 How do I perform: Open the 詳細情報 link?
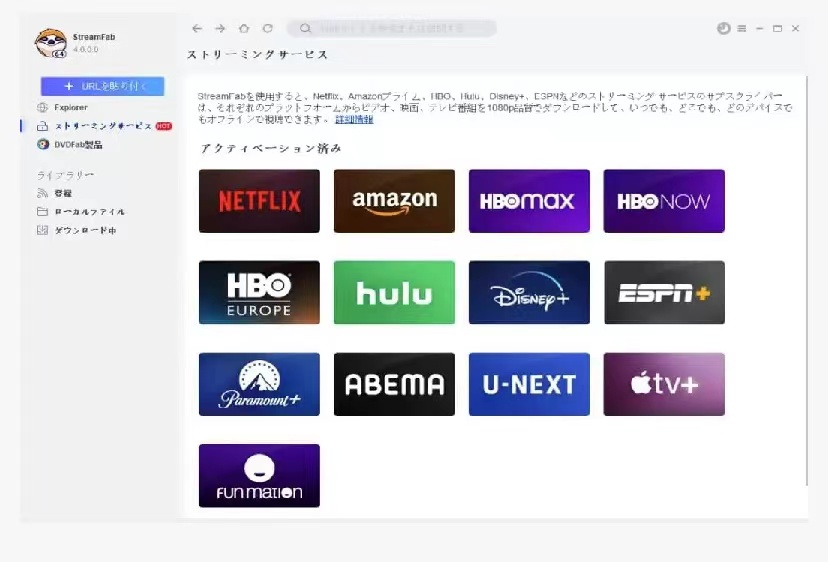click(354, 119)
